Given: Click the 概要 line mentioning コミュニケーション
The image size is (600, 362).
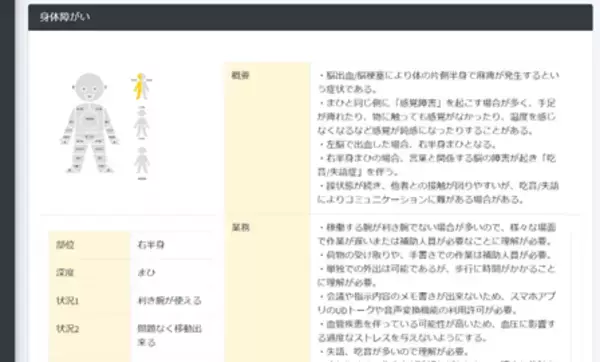Looking at the screenshot, I should pos(421,199).
